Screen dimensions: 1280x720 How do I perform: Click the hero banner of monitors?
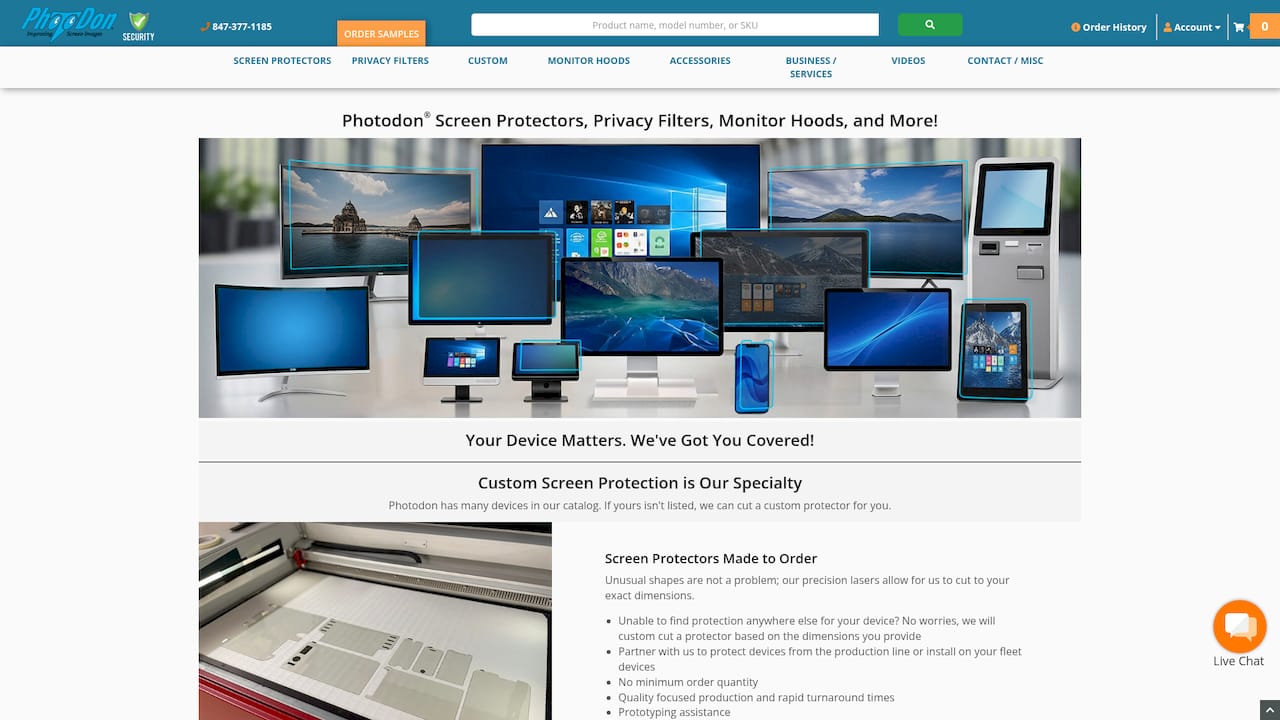click(640, 278)
